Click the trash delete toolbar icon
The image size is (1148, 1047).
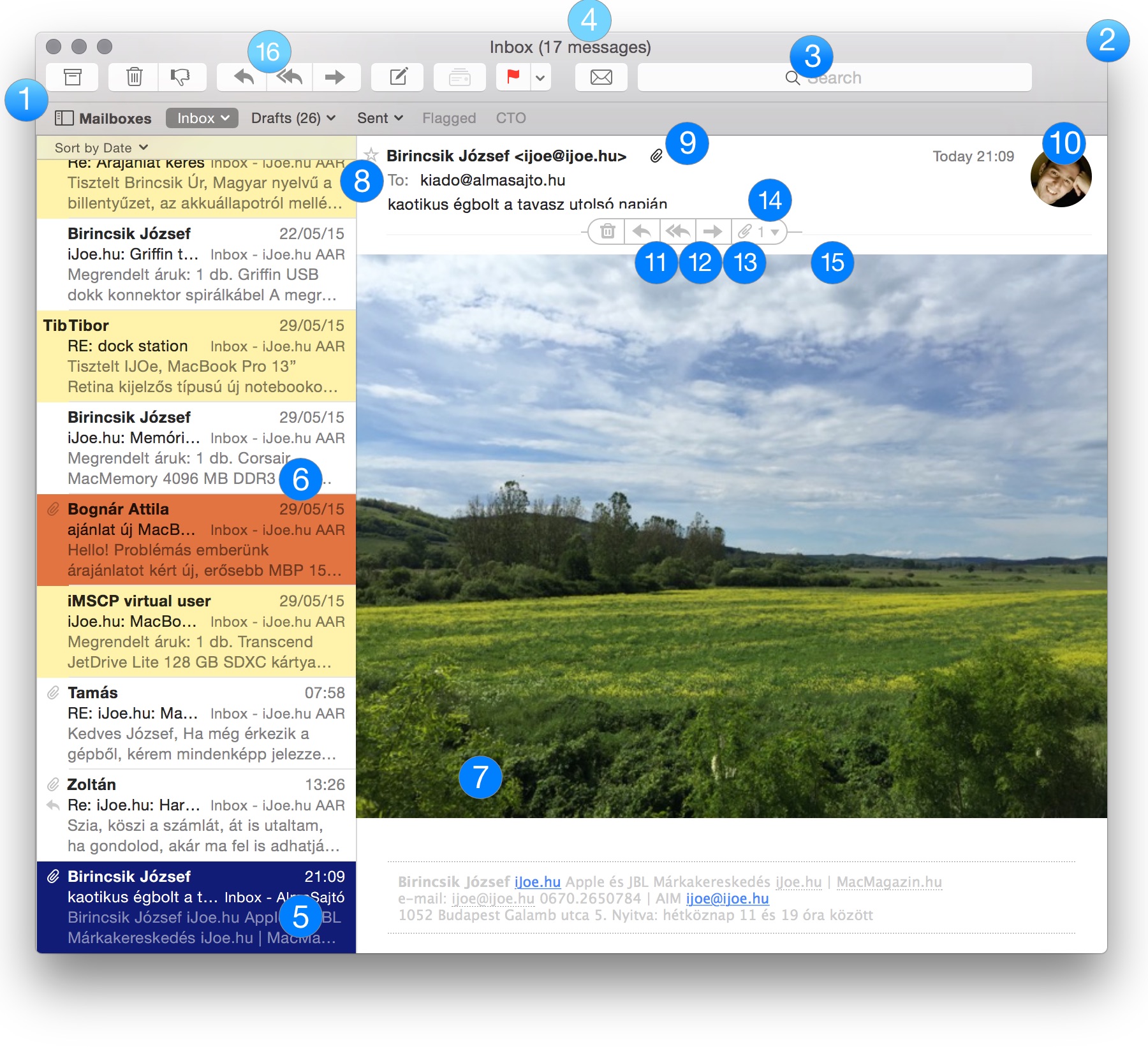pyautogui.click(x=134, y=77)
